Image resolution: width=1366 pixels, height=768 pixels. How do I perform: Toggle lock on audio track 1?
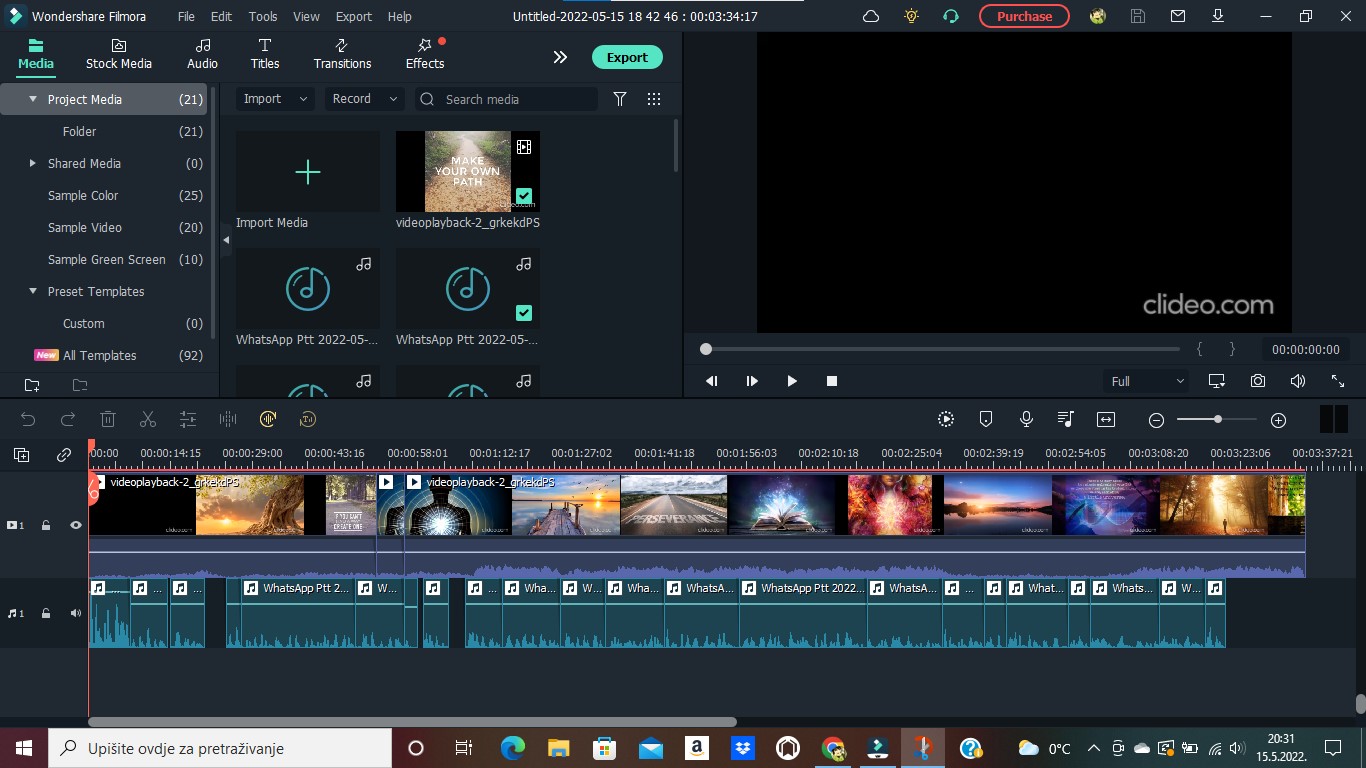[x=46, y=613]
